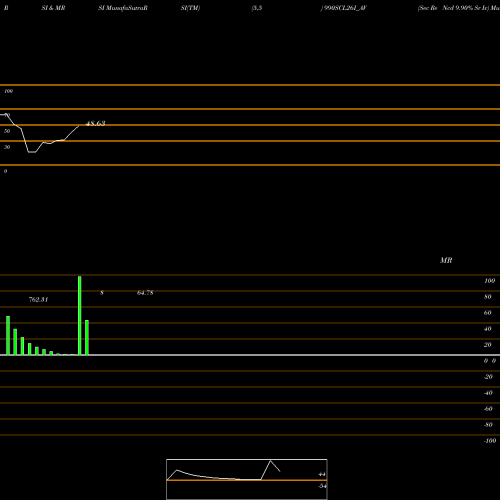Click the RSI axis label 0
This screenshot has width=500, height=500.
pos(5,171)
